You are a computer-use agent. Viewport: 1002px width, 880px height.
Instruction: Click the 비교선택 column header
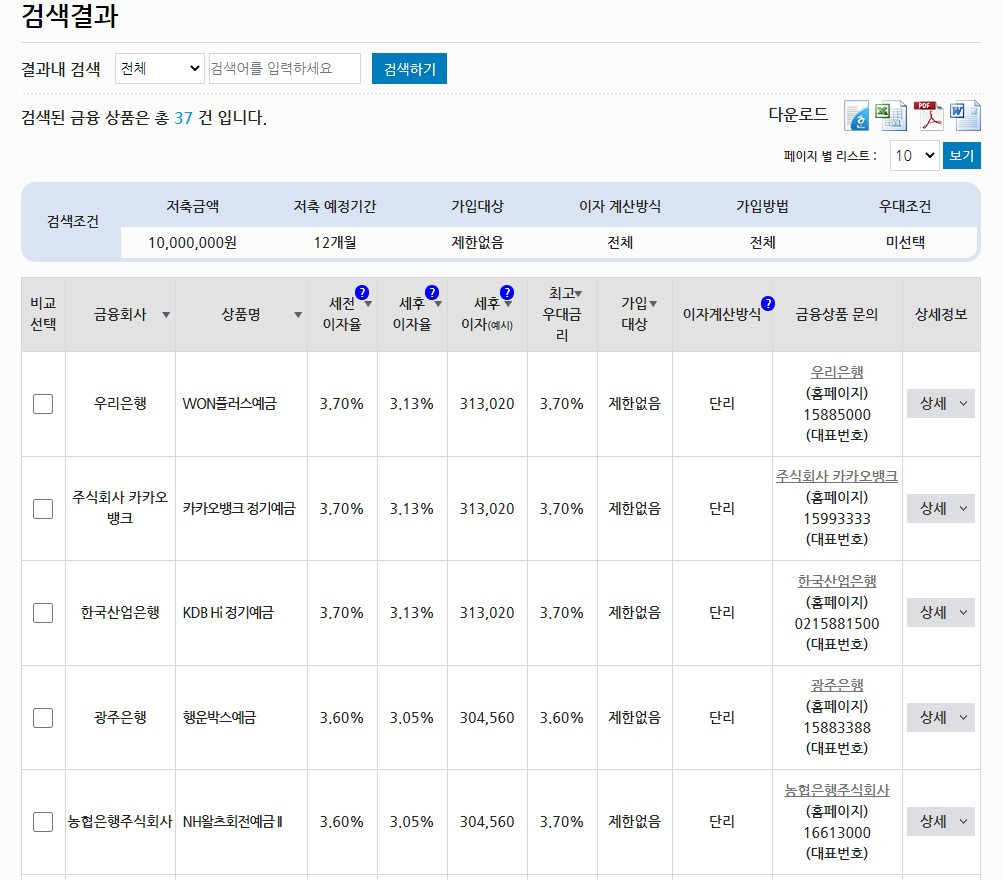43,314
